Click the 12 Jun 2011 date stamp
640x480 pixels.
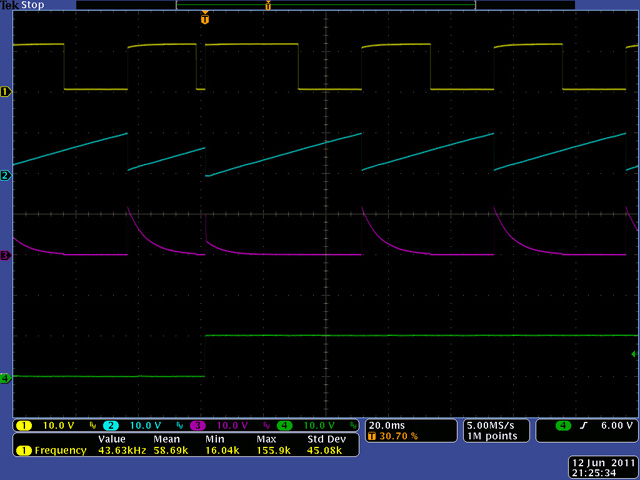point(603,463)
